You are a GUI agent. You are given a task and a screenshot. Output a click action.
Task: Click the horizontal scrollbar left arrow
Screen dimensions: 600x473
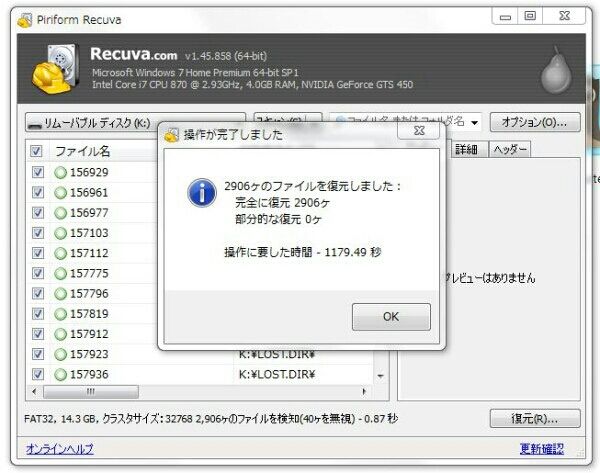[x=34, y=391]
